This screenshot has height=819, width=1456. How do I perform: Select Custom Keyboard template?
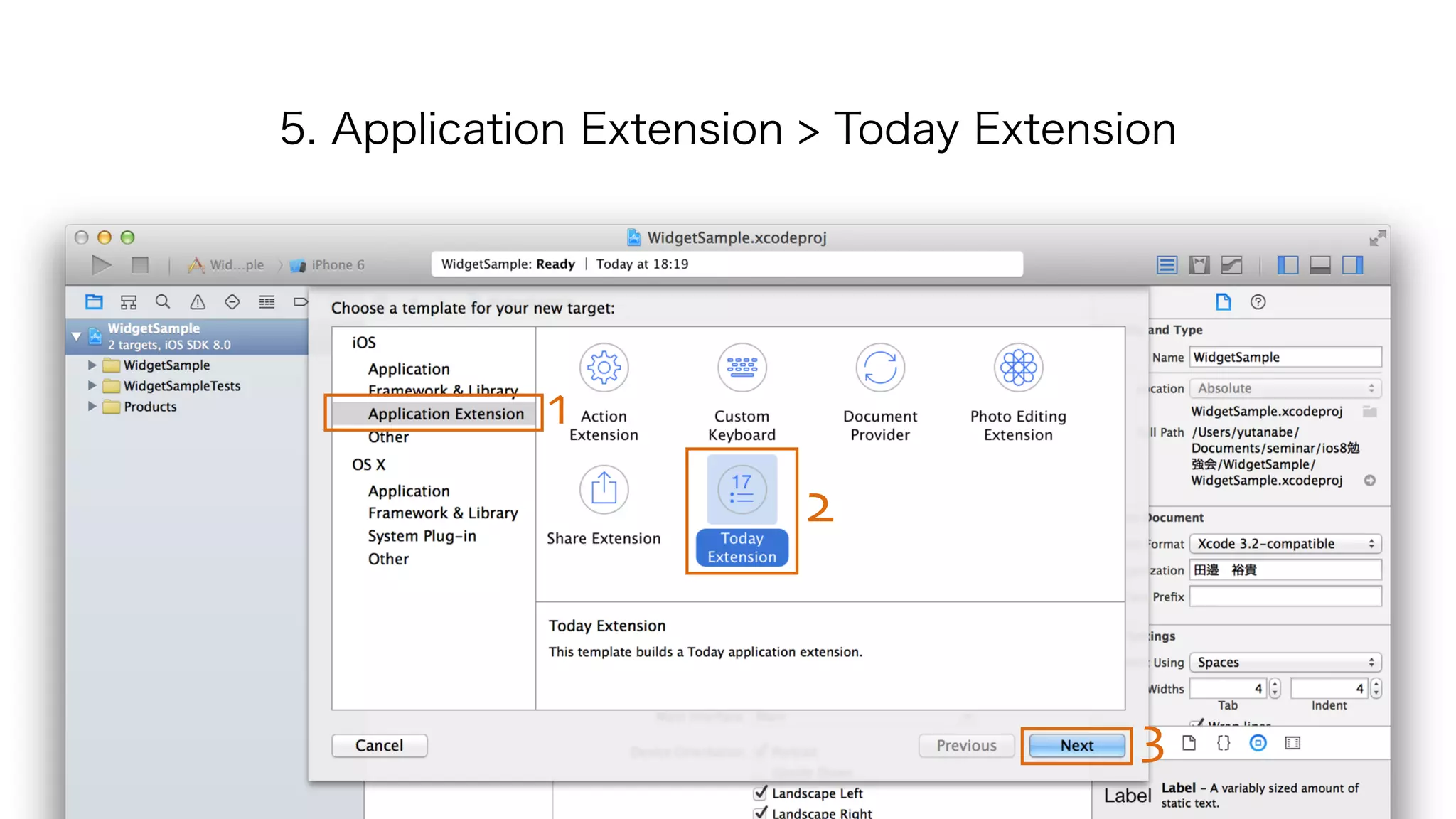pos(742,393)
